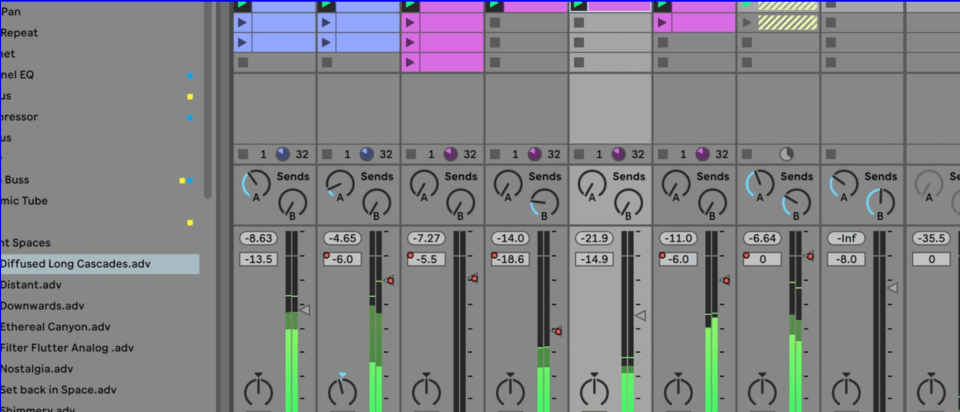
Task: Select Distant.adv in the browser
Action: [31, 285]
